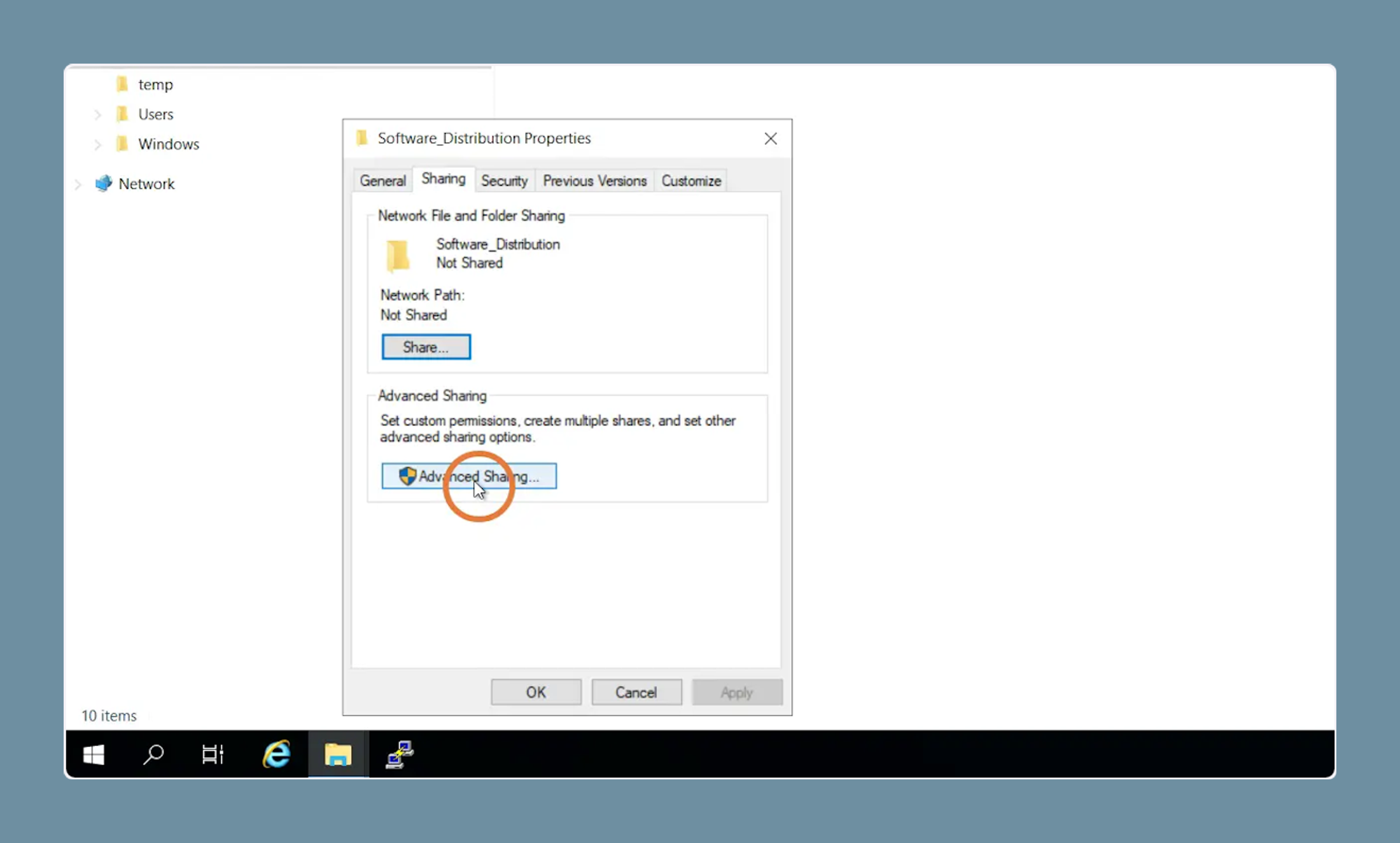1400x843 pixels.
Task: Click the taskbar search magnifier icon
Action: (153, 755)
